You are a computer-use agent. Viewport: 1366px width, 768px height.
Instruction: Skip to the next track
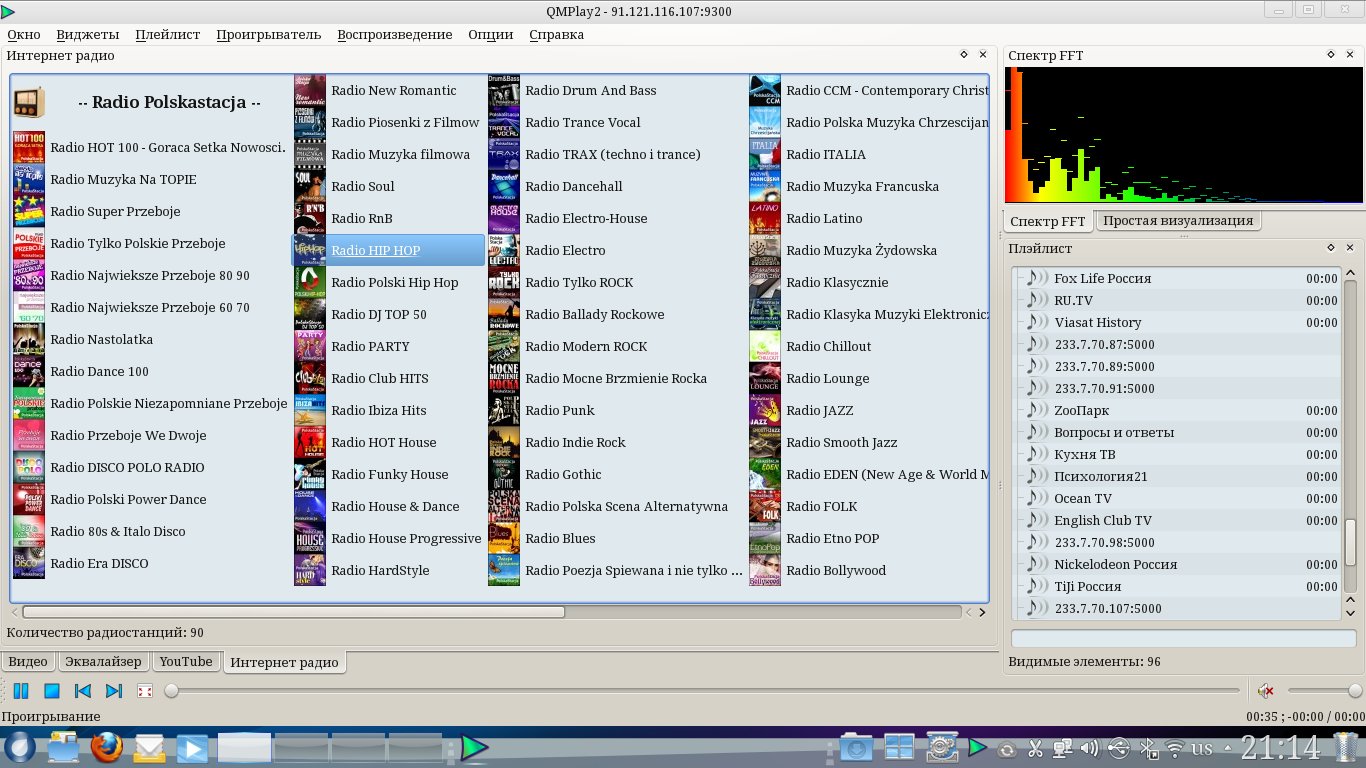tap(114, 691)
